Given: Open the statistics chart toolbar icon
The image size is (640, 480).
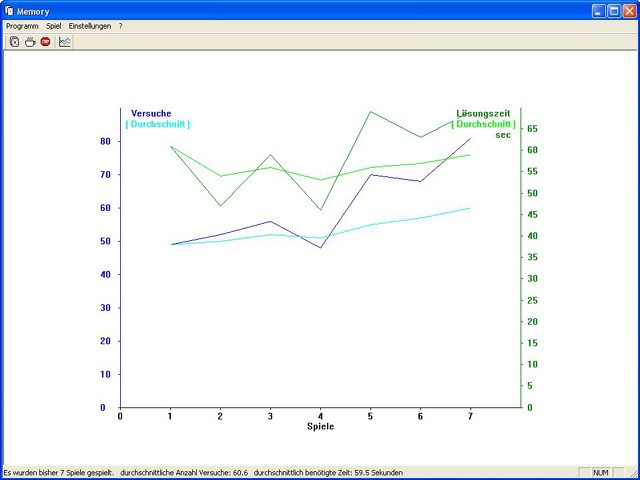Looking at the screenshot, I should [64, 42].
